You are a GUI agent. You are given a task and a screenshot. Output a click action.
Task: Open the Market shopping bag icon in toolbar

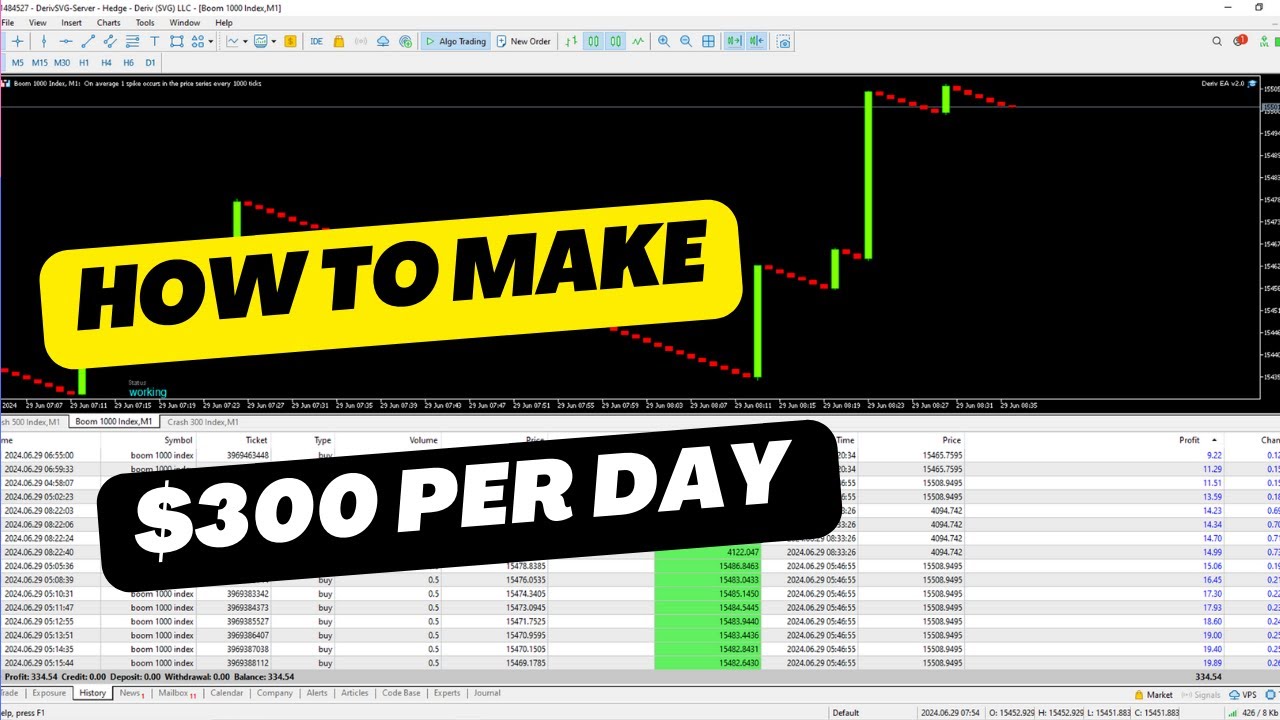339,42
